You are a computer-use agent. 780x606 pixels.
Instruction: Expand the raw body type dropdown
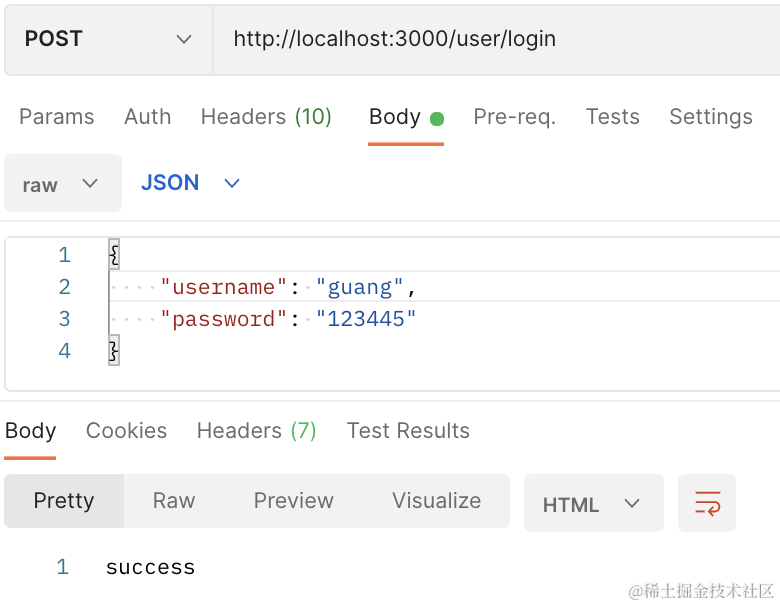(62, 184)
